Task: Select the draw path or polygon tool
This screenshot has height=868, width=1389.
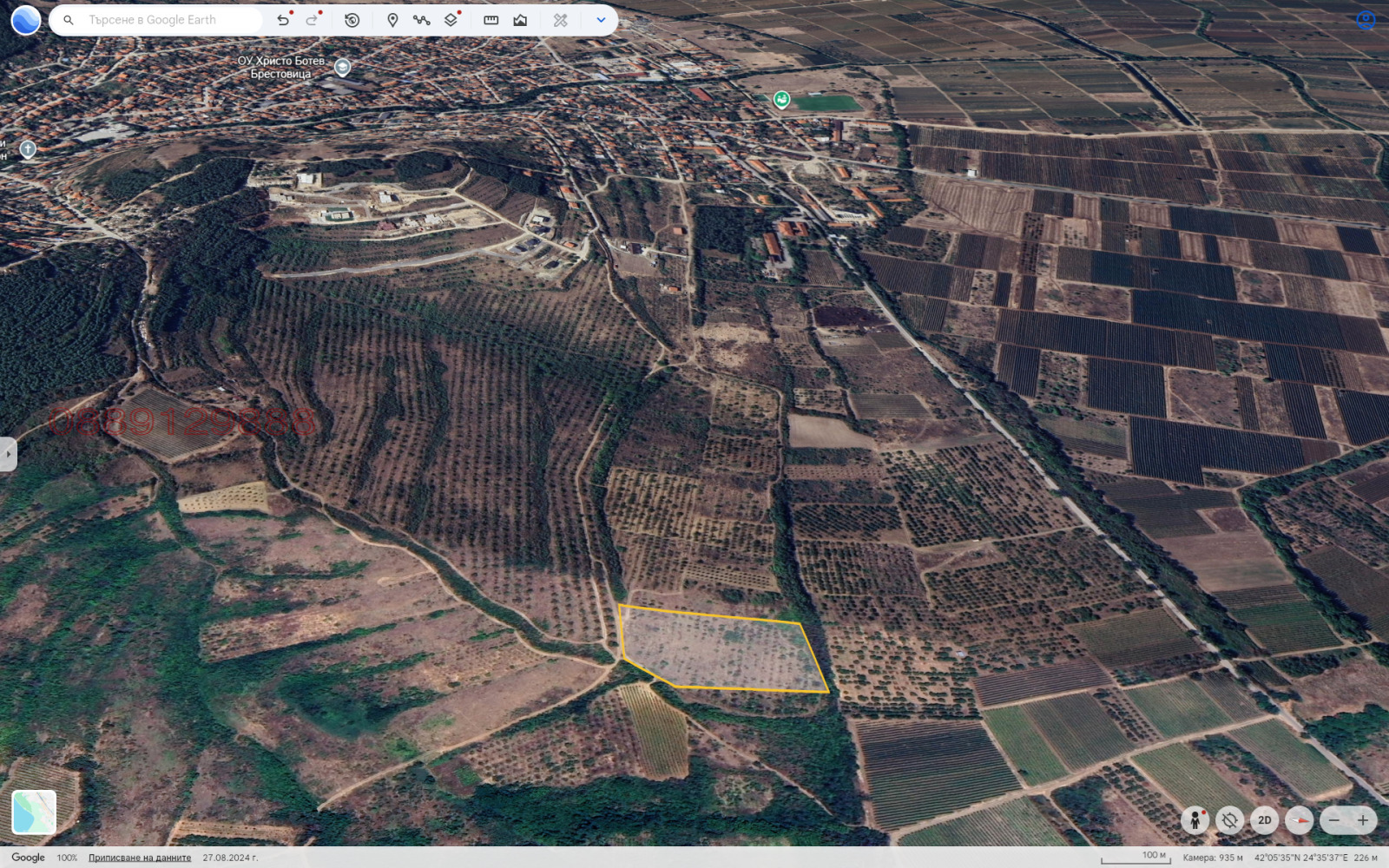Action: point(421,20)
